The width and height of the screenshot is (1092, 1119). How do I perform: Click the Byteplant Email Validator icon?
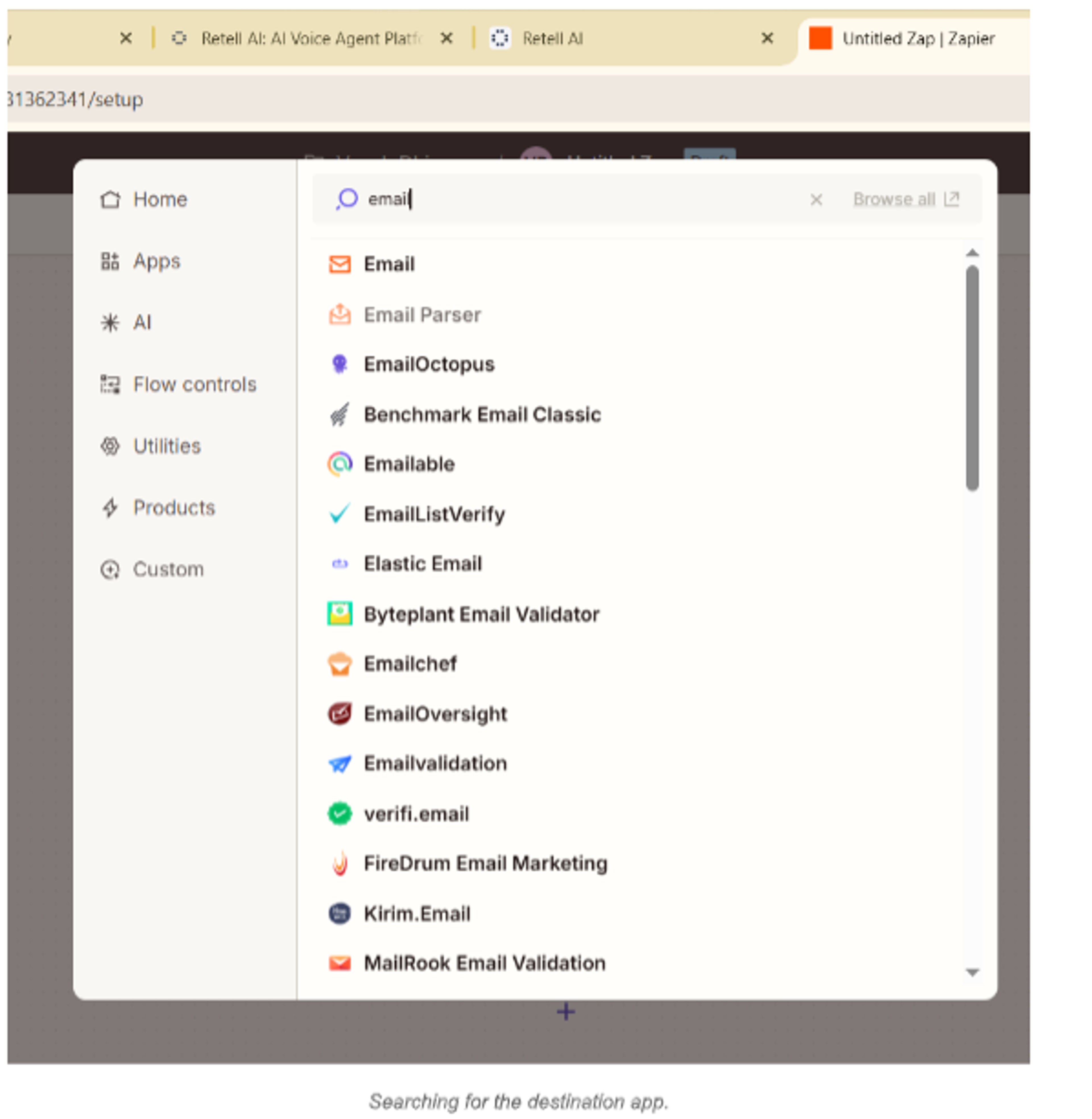(x=340, y=614)
